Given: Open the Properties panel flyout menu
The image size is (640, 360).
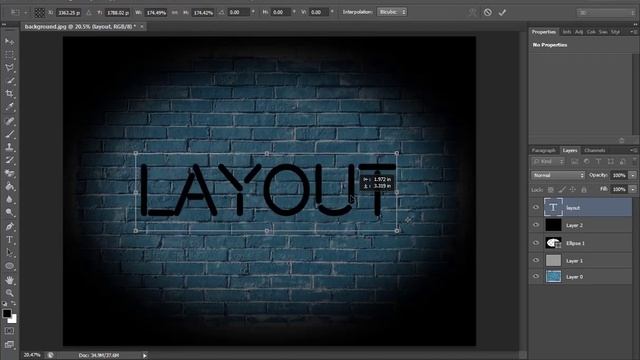Looking at the screenshot, I should pos(633,31).
